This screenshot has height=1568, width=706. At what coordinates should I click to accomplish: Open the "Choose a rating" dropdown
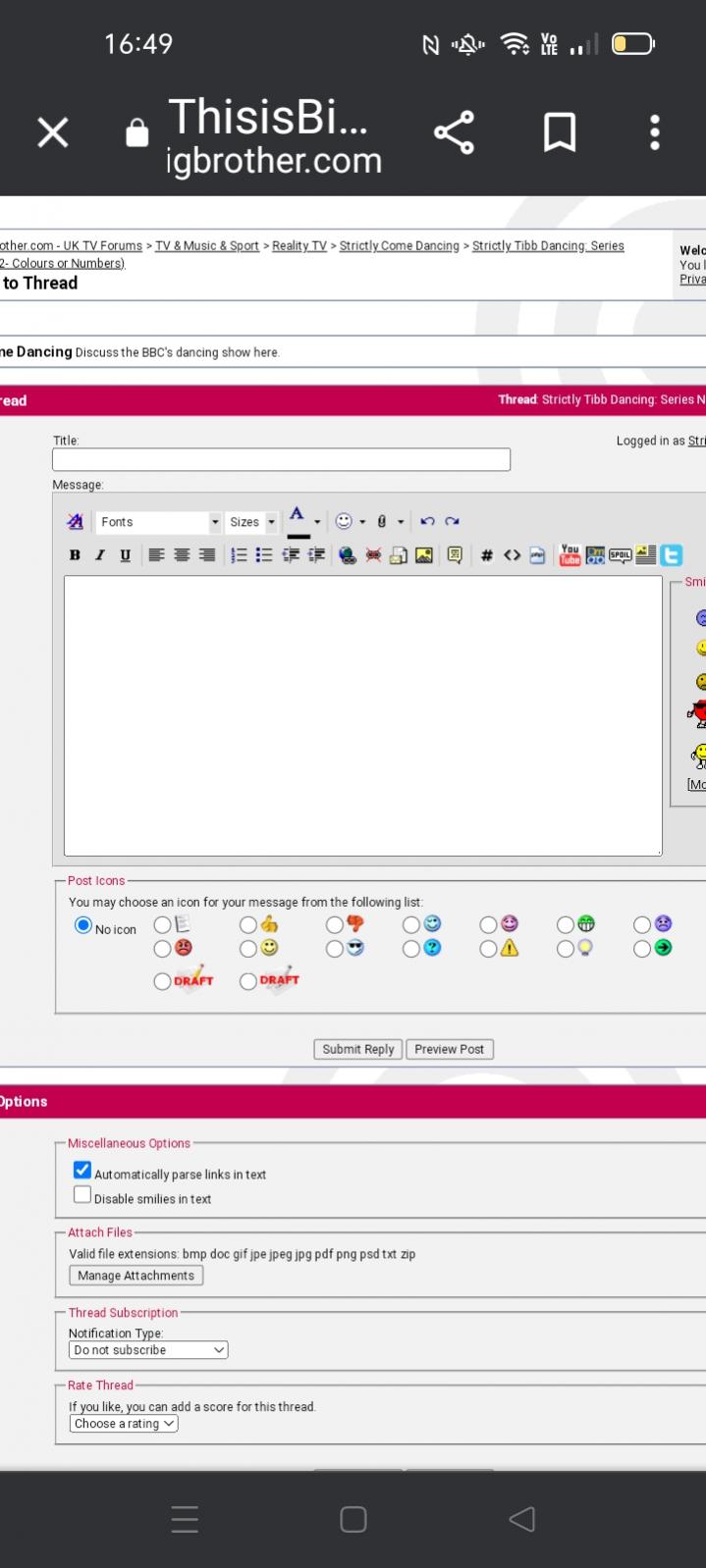[124, 1424]
